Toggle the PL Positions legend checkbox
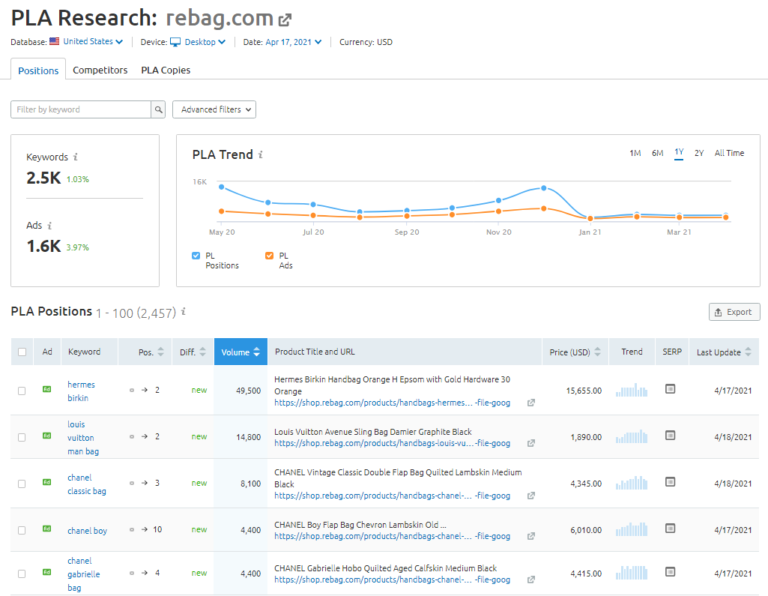This screenshot has width=768, height=596. pos(196,256)
